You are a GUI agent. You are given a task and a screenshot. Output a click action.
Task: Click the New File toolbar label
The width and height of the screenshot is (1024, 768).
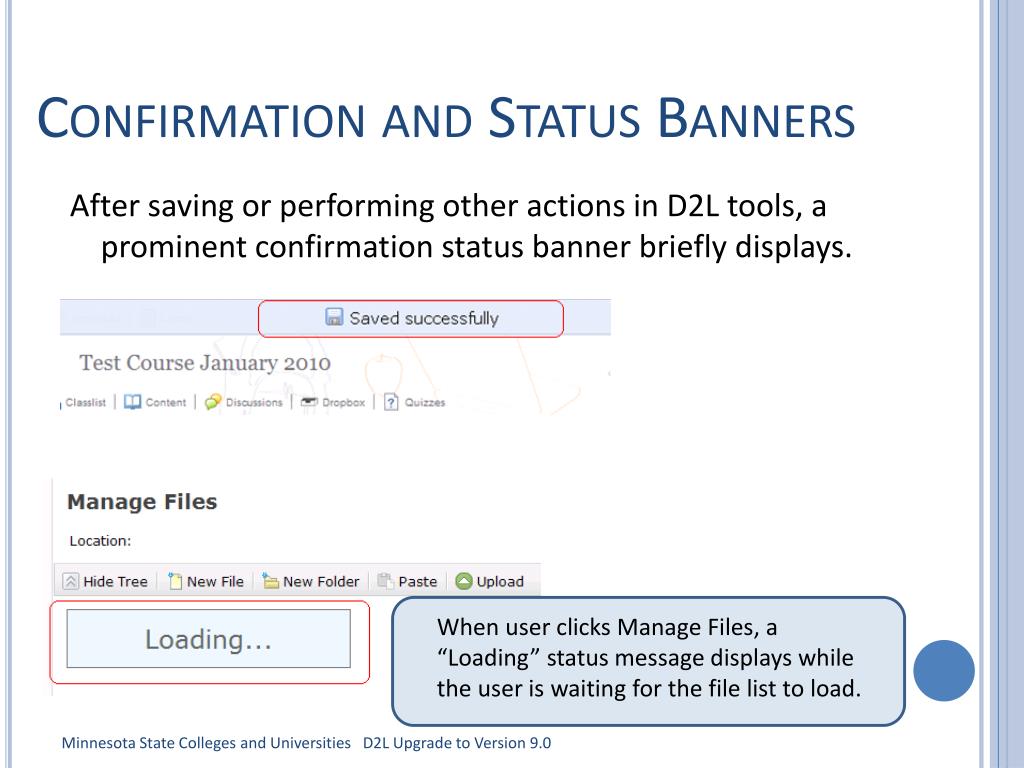[216, 581]
